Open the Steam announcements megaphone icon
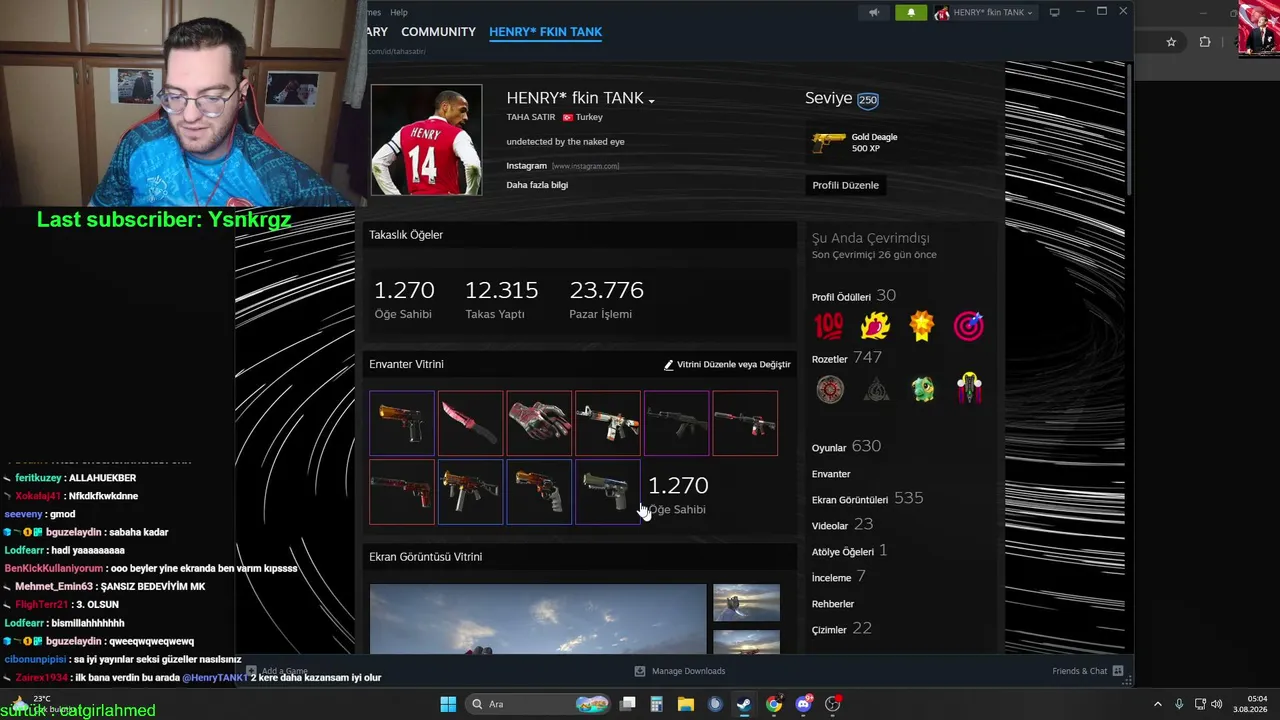Image resolution: width=1280 pixels, height=720 pixels. [874, 13]
